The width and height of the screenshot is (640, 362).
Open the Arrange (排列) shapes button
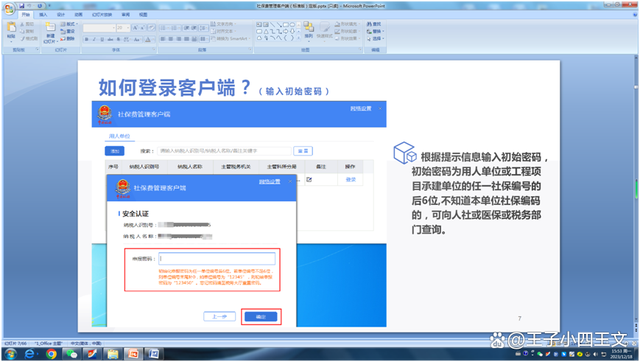click(x=308, y=30)
